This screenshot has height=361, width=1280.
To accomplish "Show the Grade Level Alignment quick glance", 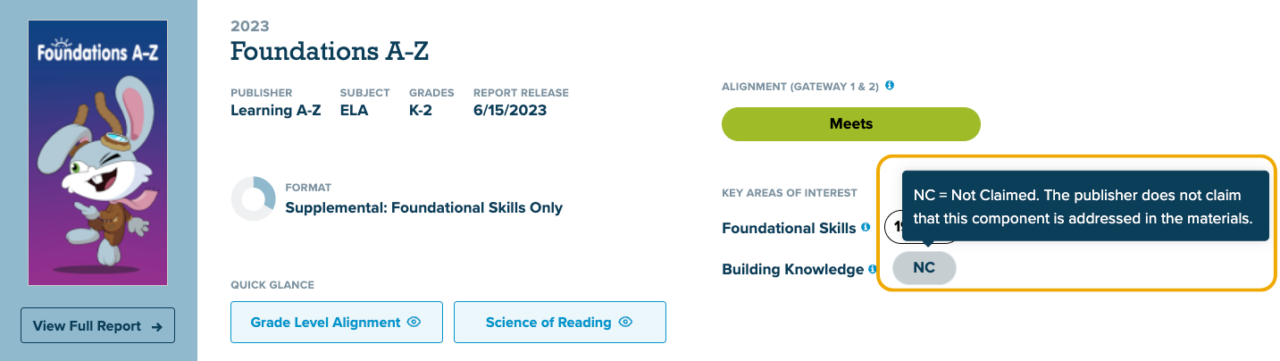I will (337, 322).
